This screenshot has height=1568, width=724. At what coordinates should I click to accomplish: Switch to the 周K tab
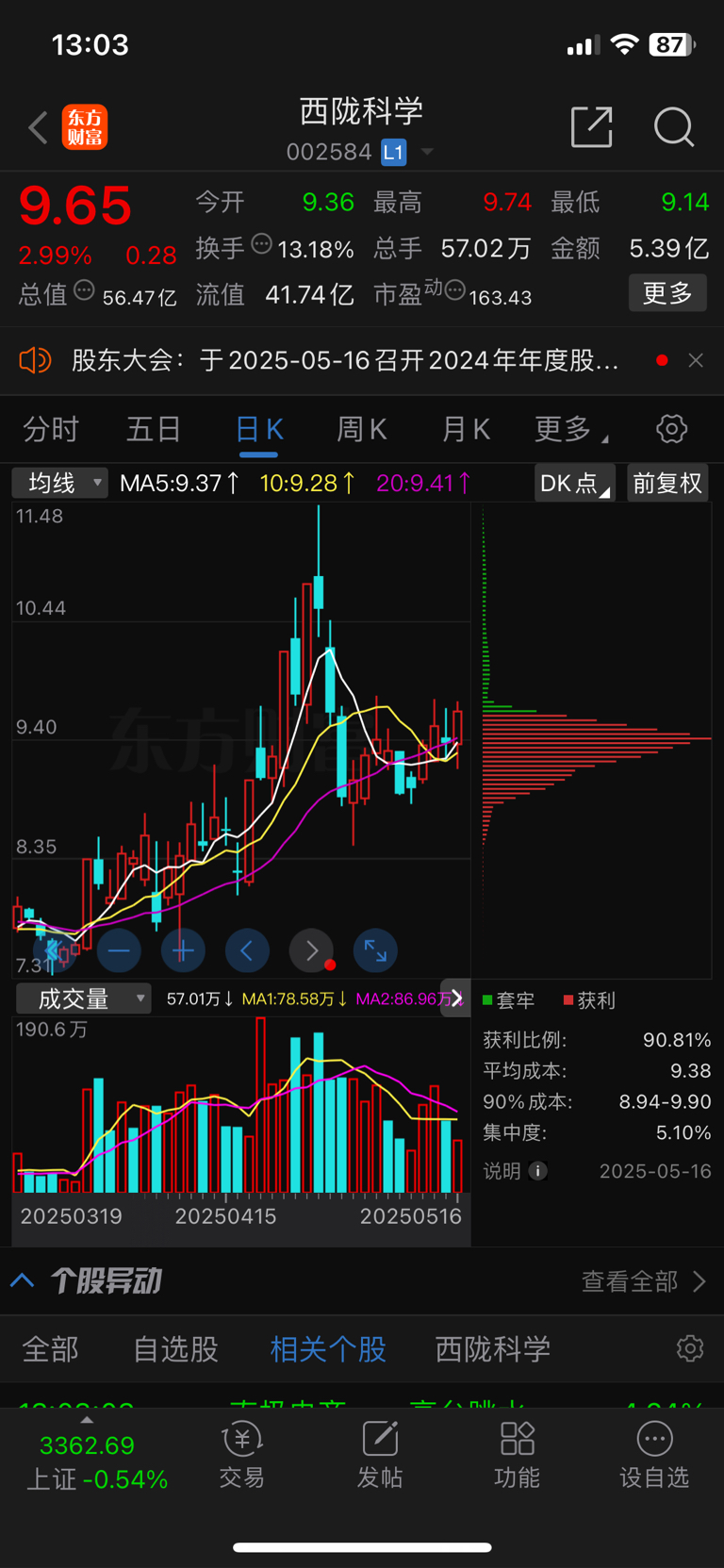(x=362, y=430)
